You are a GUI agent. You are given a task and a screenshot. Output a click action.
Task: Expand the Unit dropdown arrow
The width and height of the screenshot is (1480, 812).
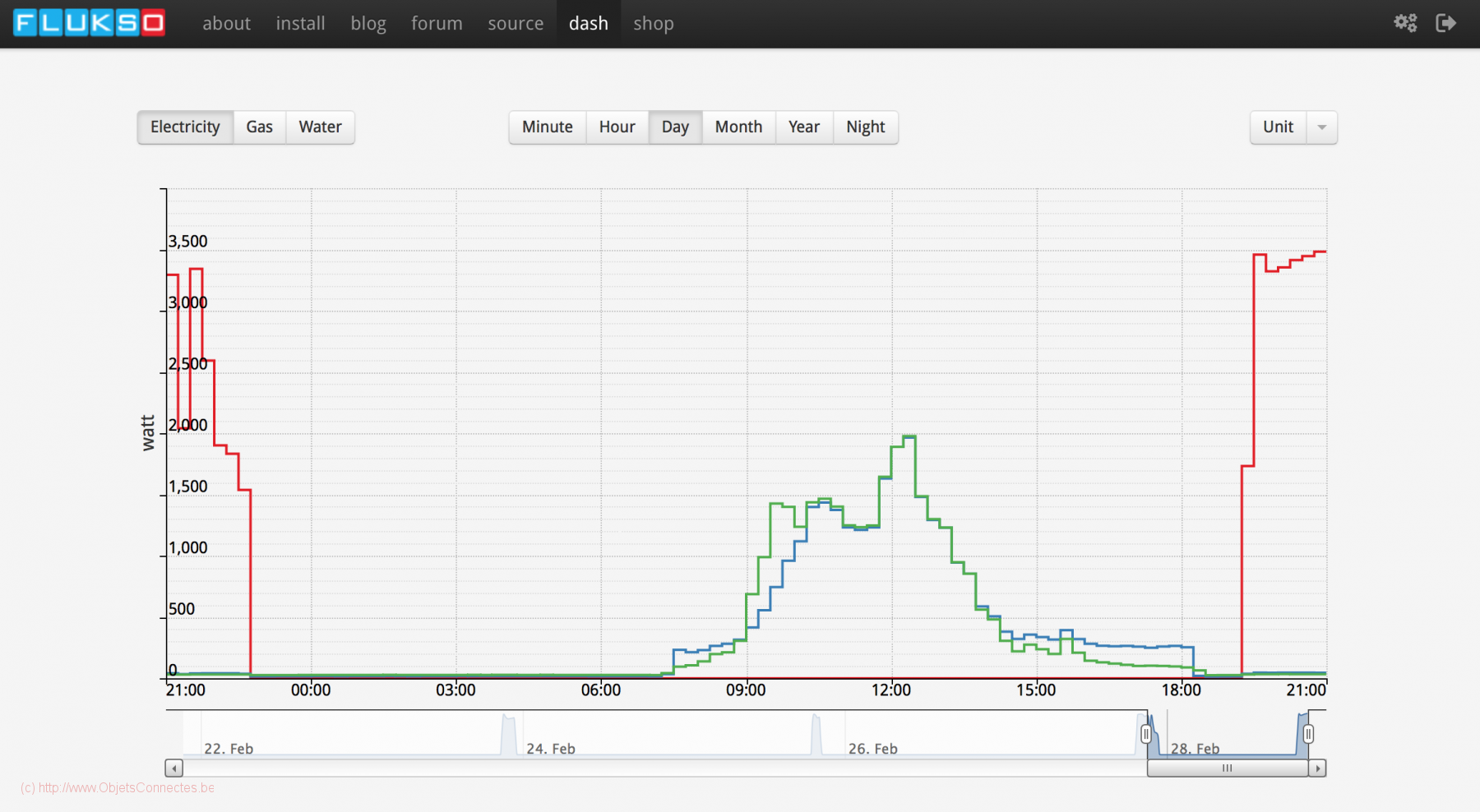coord(1322,127)
